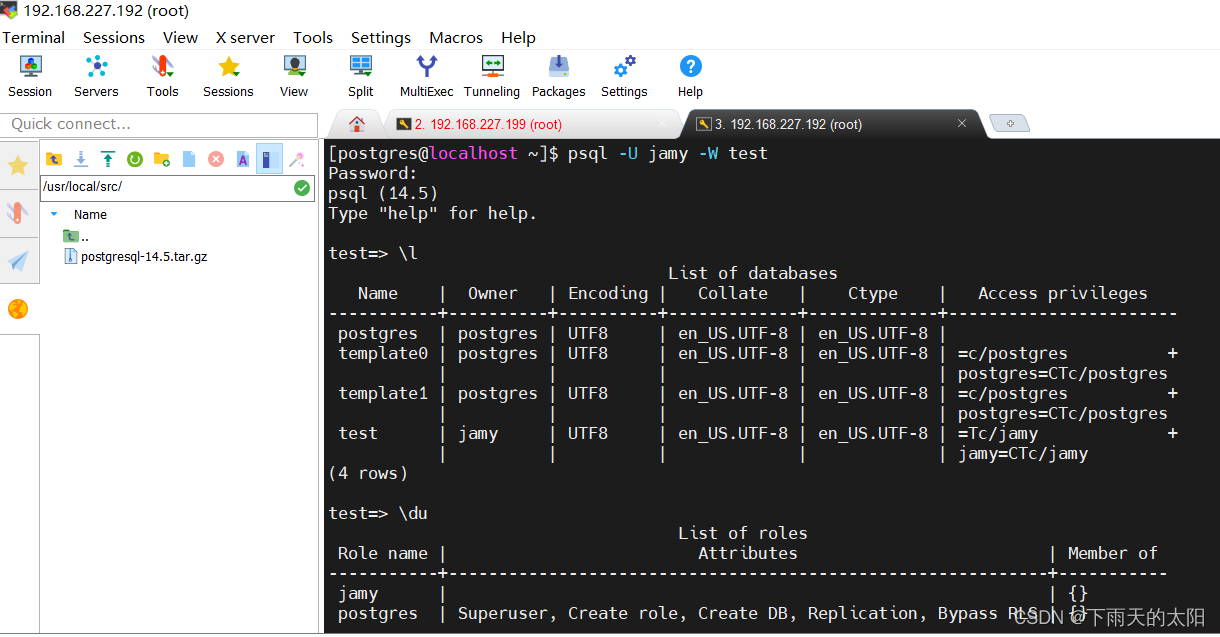The height and width of the screenshot is (637, 1220).
Task: Confirm path with green checkmark icon
Action: tap(302, 188)
